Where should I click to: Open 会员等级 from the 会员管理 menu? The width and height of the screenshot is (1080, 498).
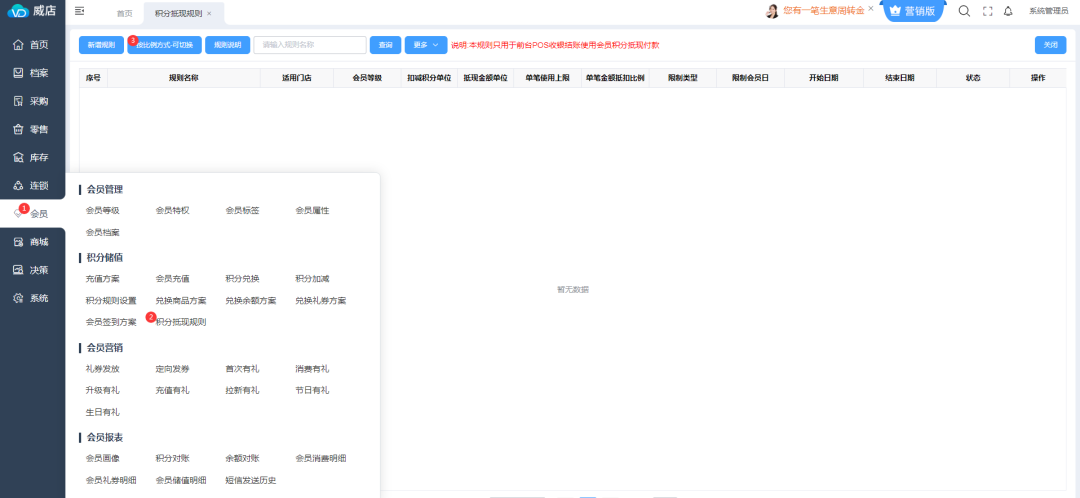click(x=102, y=210)
